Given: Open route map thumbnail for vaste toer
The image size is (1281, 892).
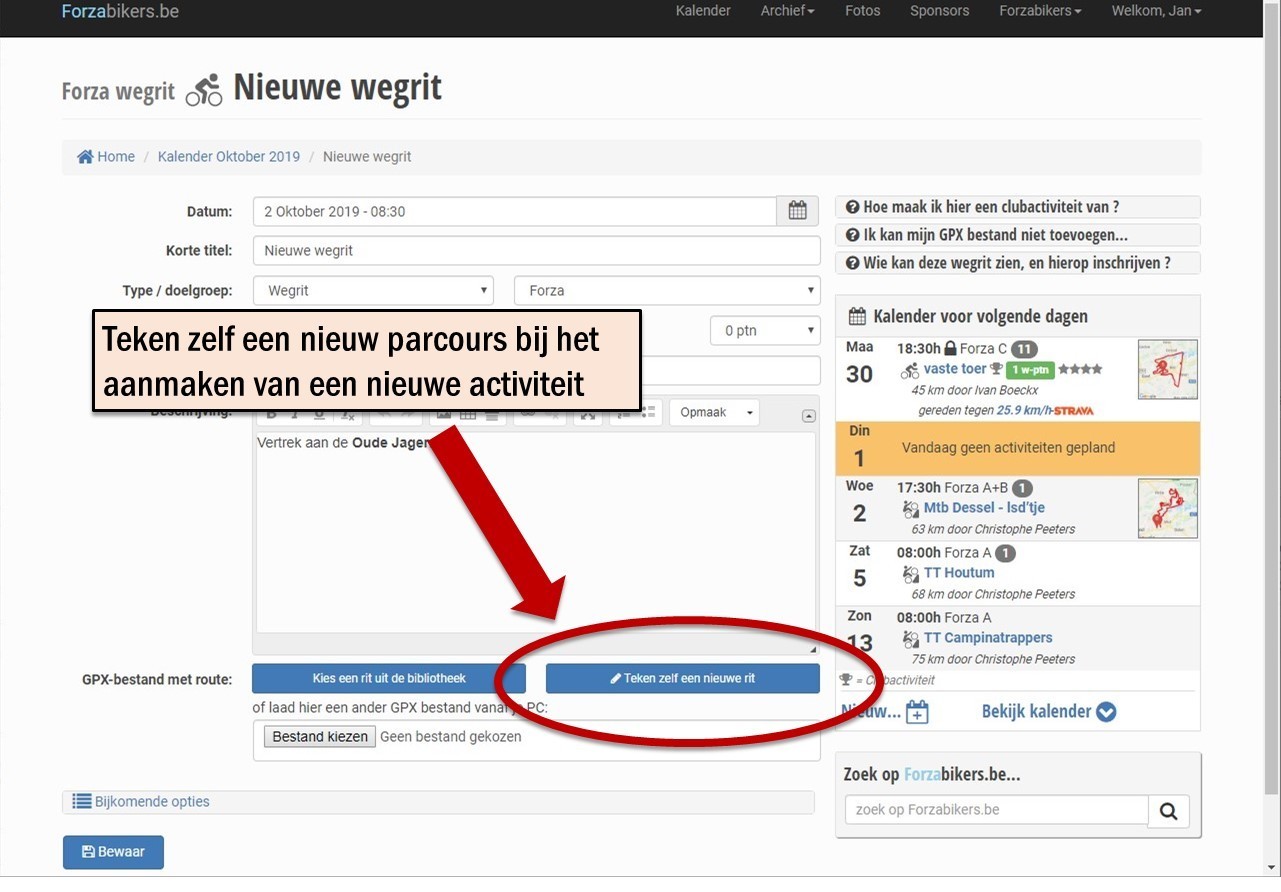Looking at the screenshot, I should 1168,369.
